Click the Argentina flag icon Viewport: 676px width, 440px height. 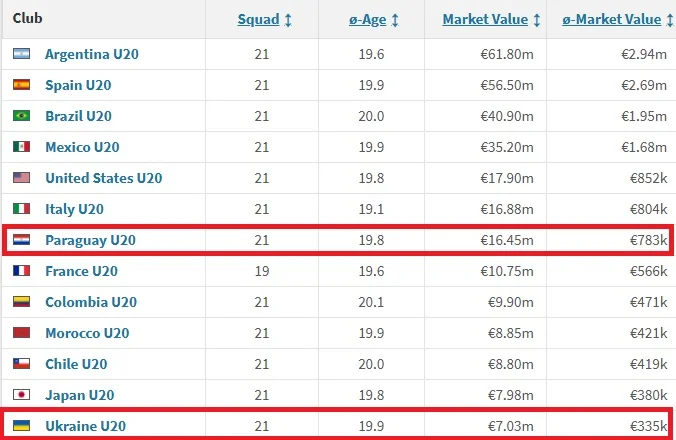pos(22,54)
